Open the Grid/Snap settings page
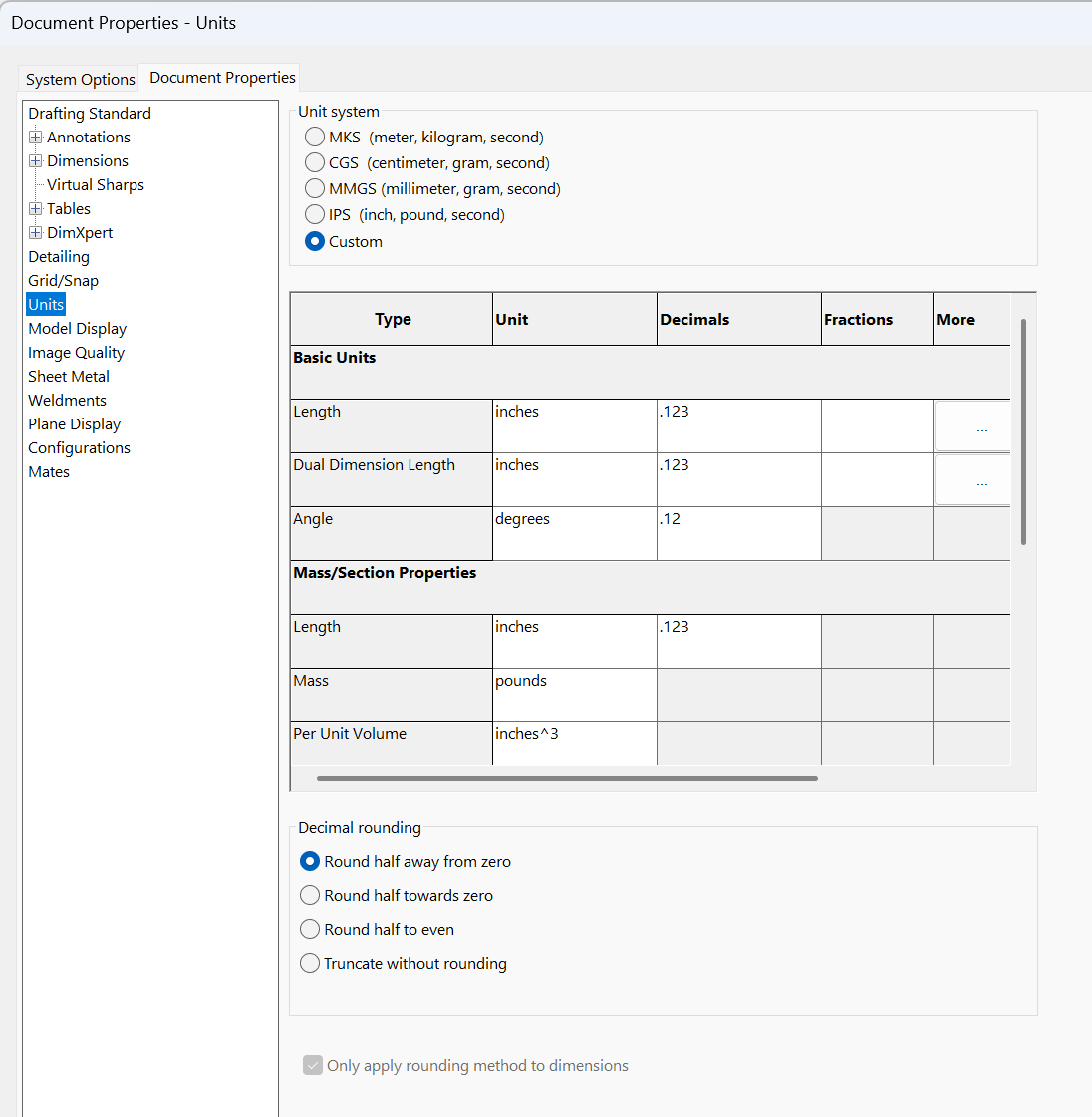Screen dimensions: 1092x1117 [64, 281]
